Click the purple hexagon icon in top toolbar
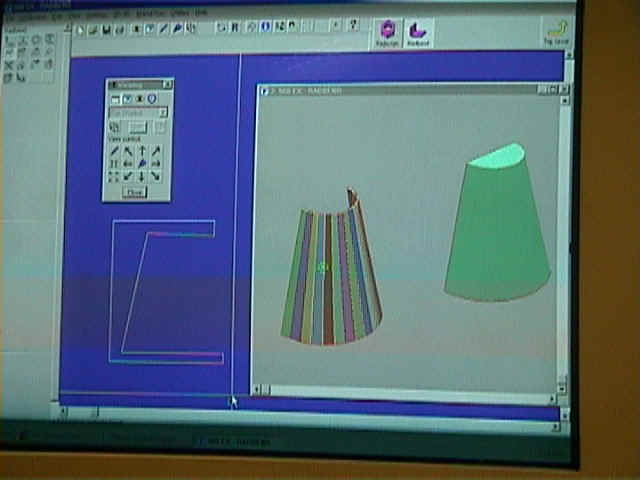This screenshot has width=640, height=480. click(387, 32)
